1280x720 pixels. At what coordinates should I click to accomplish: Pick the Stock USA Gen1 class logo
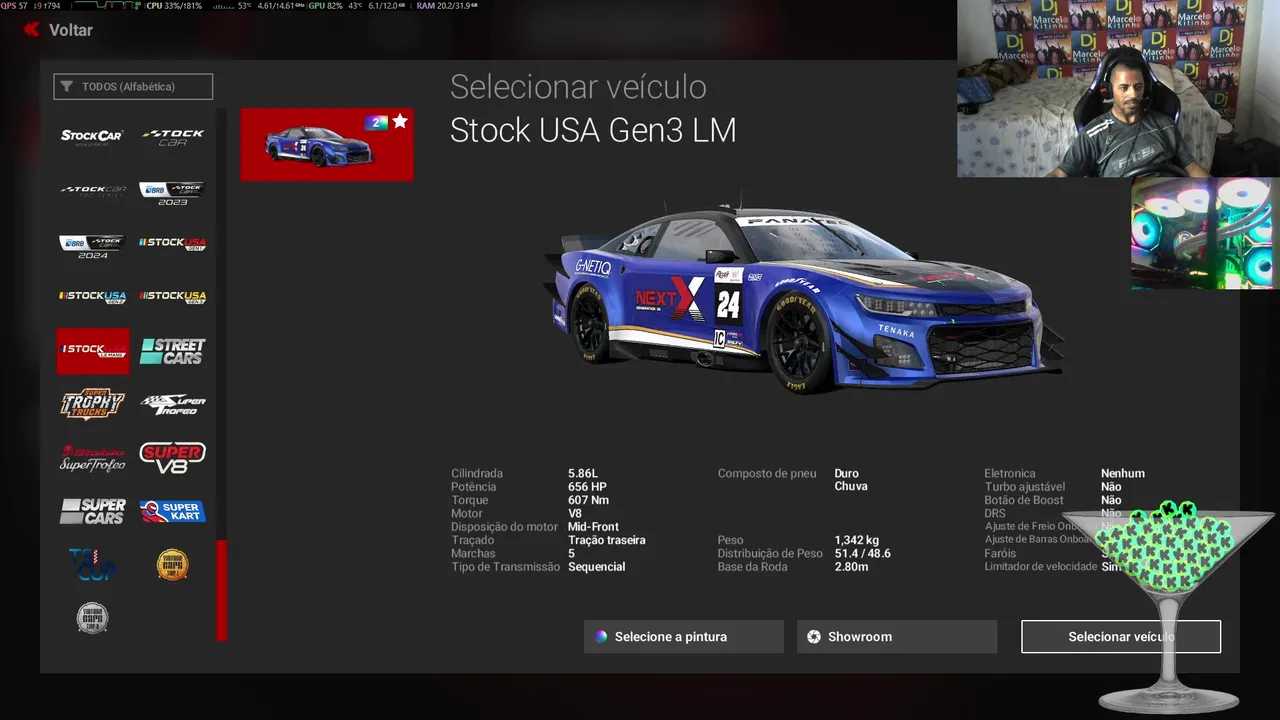(172, 243)
